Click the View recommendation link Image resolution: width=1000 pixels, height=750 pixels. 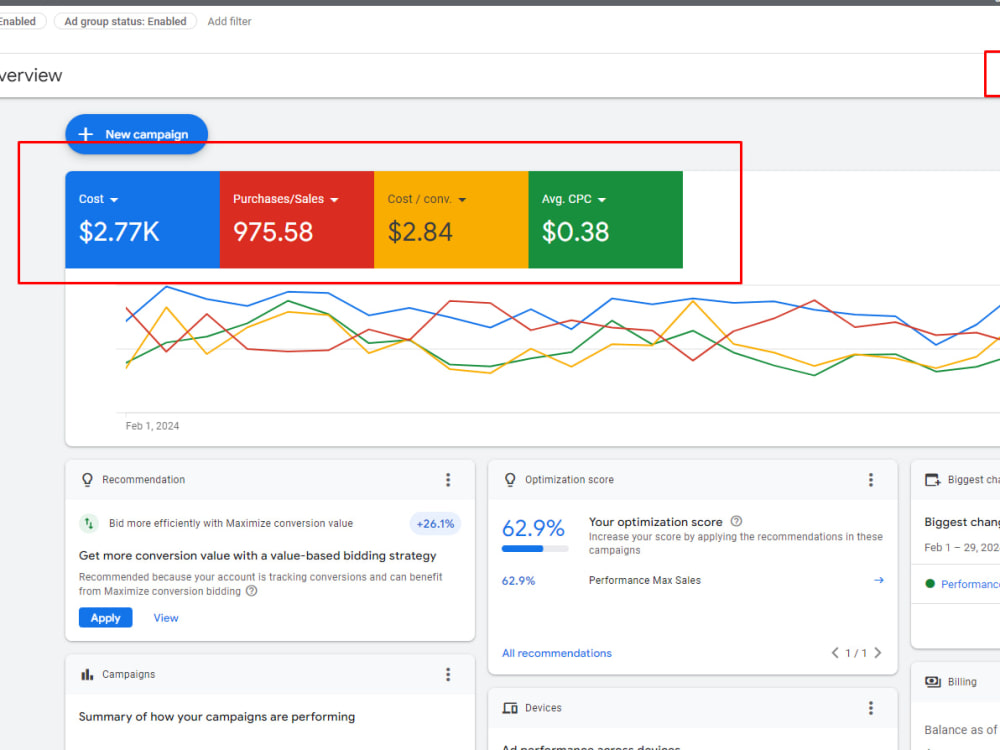[x=166, y=617]
